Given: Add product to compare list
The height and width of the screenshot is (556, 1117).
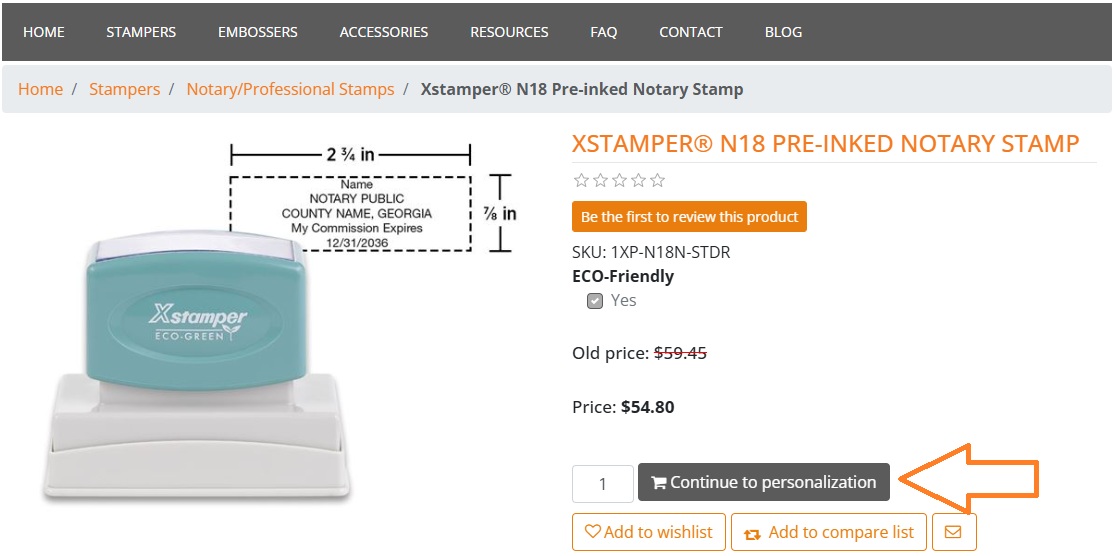Looking at the screenshot, I should coord(829,532).
